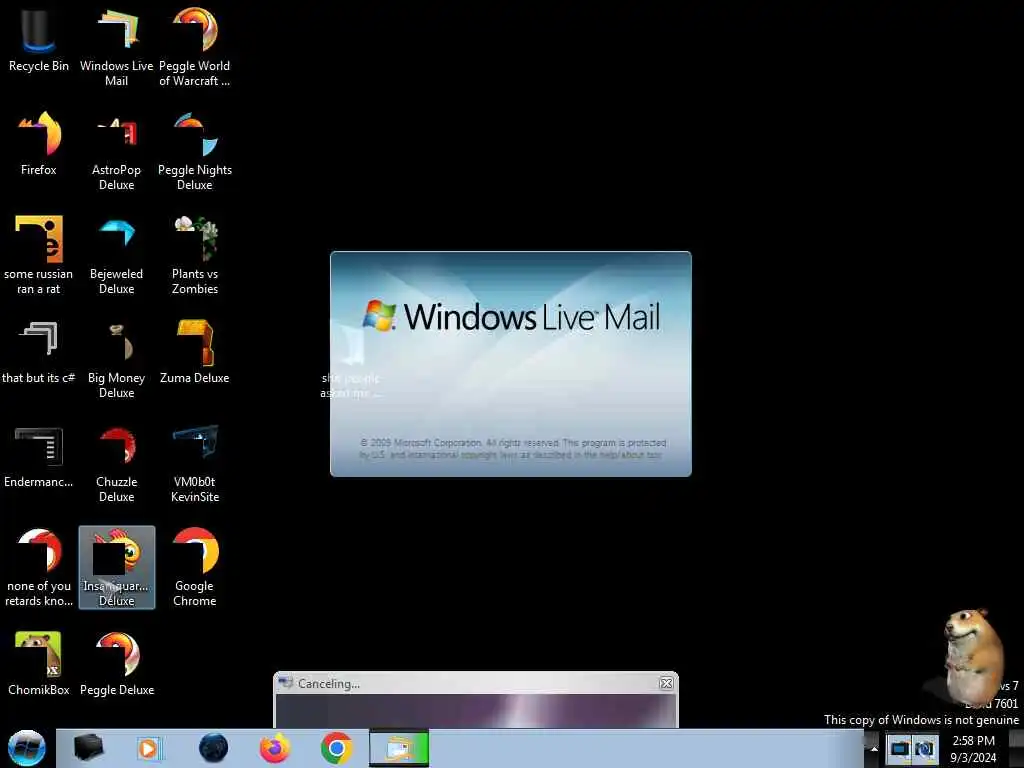Select Peggle World of Warcraft shortcut

click(x=195, y=46)
